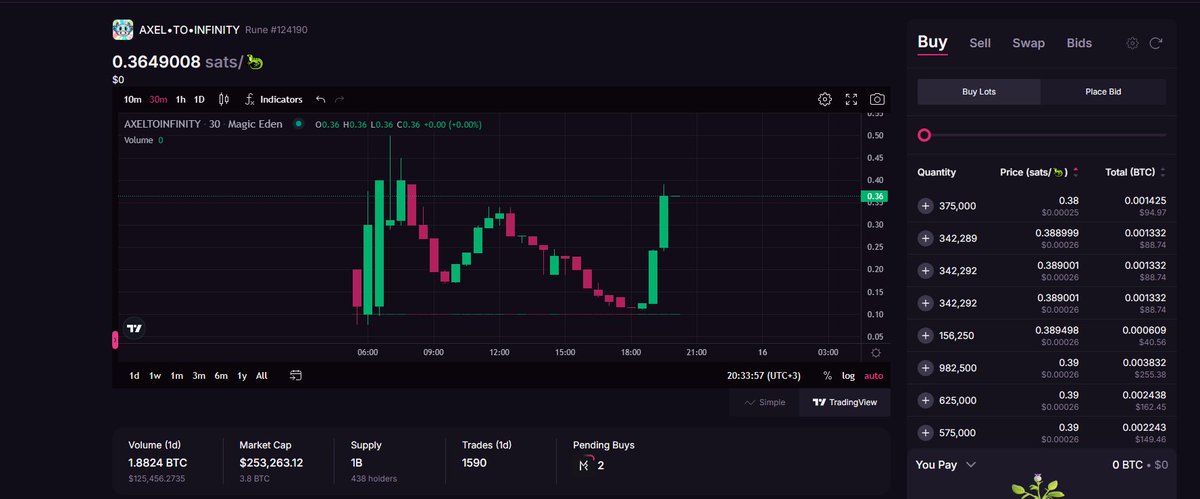1200x499 pixels.
Task: Click the 0.003832 total cell
Action: point(1142,362)
